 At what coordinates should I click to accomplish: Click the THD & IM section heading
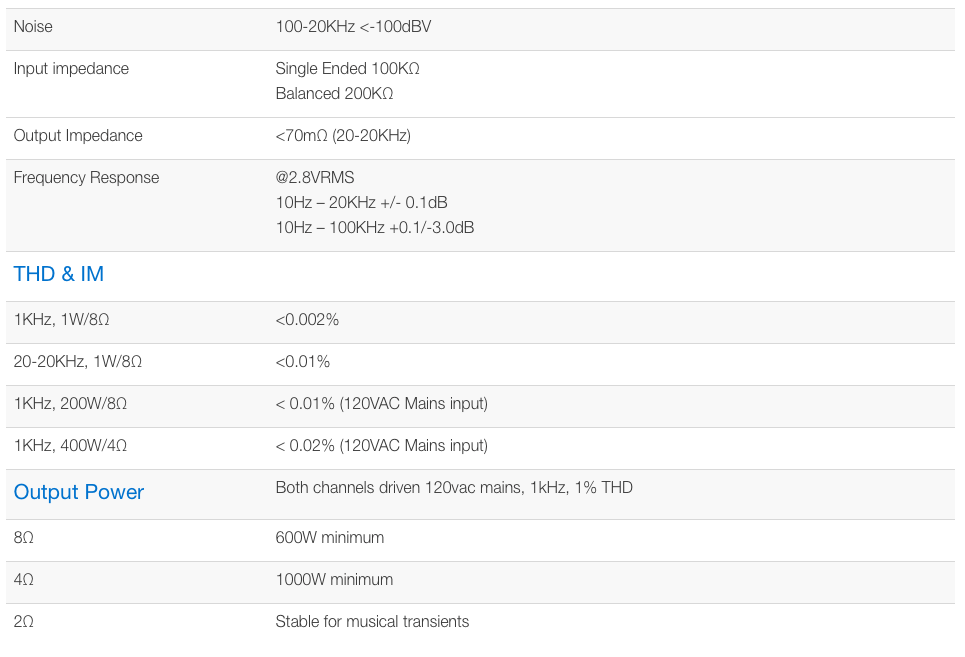(59, 274)
